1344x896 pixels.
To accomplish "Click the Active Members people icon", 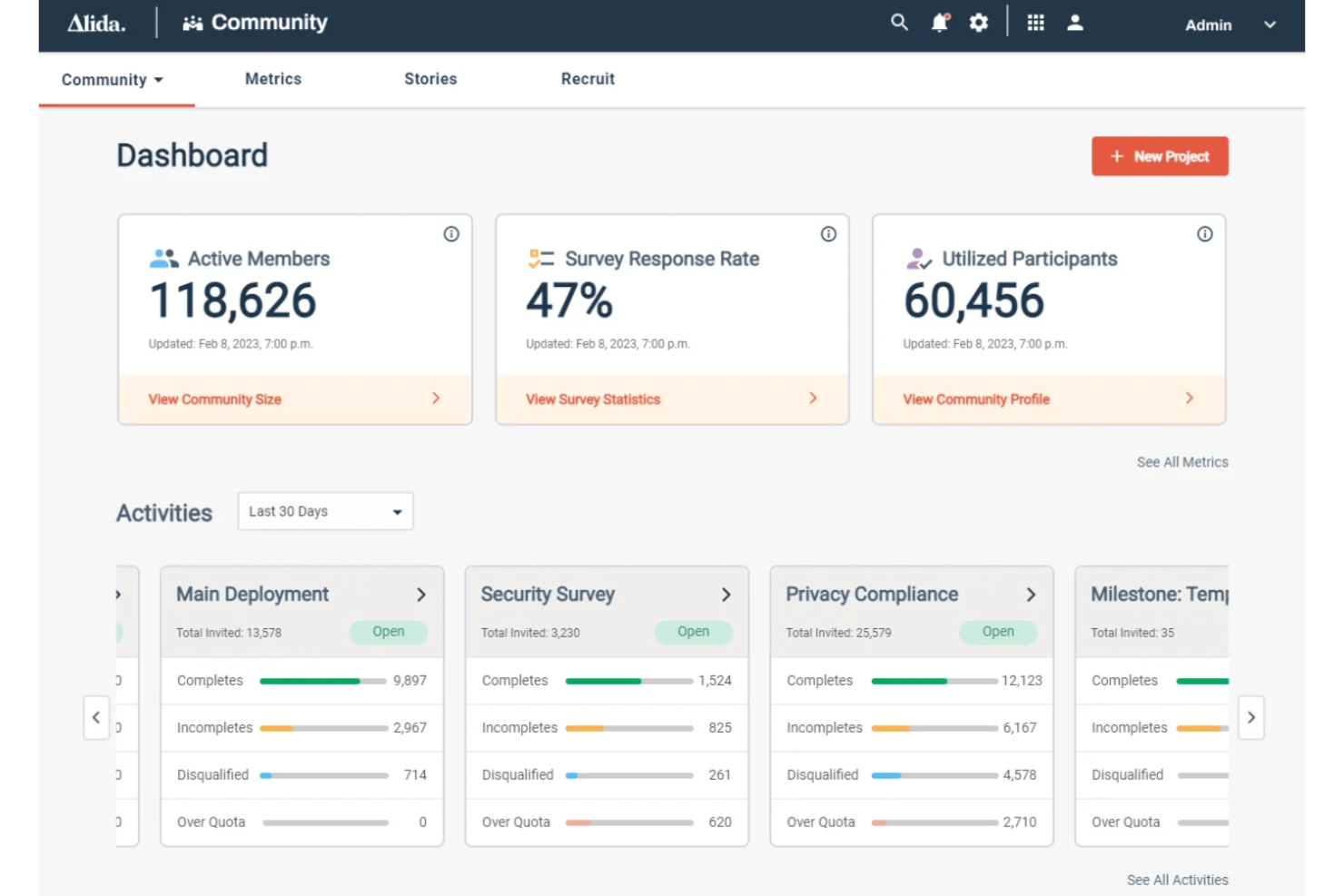I will [x=162, y=258].
